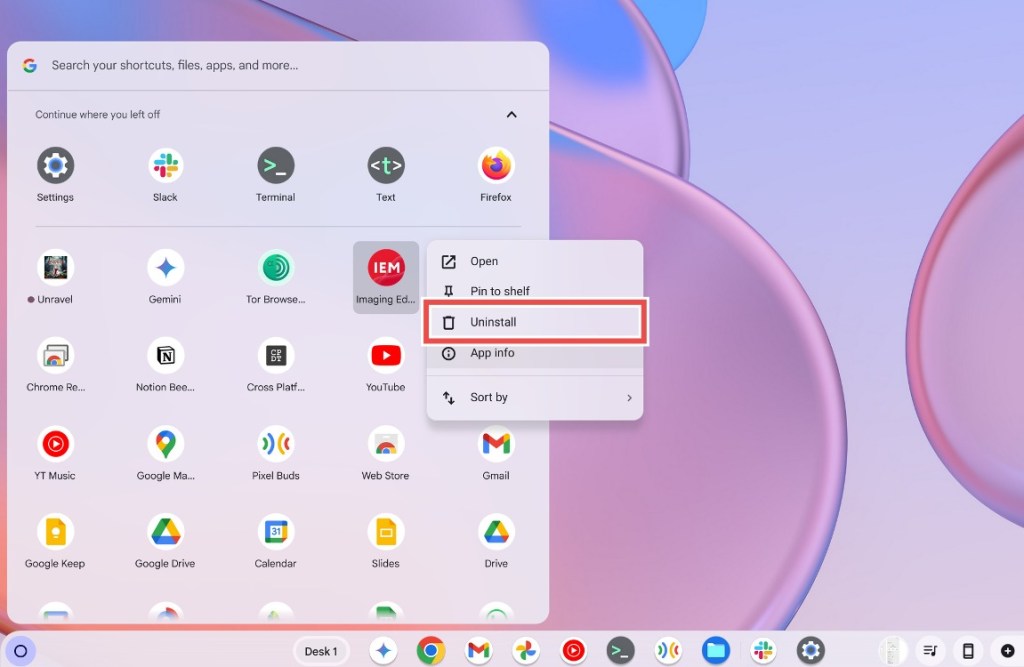Open Terminal from the shelf
Viewport: 1024px width, 667px height.
click(x=620, y=651)
